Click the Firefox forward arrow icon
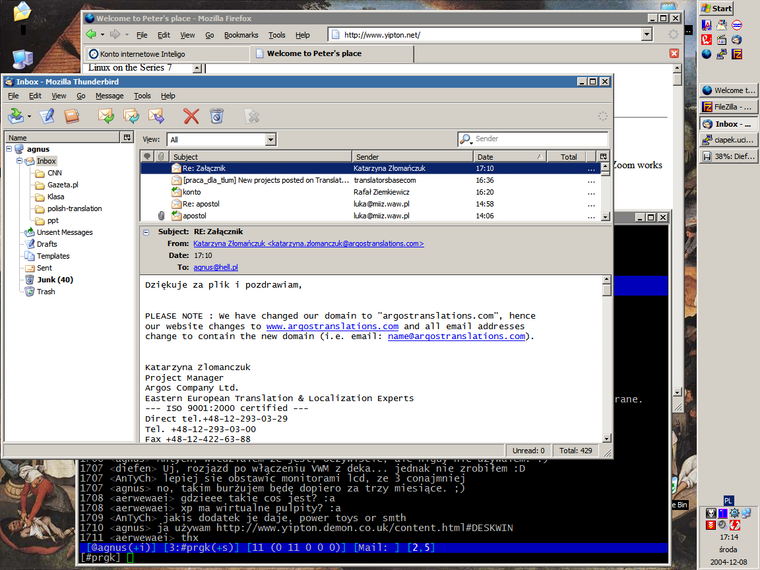Screen dimensions: 760x570 tap(115, 34)
